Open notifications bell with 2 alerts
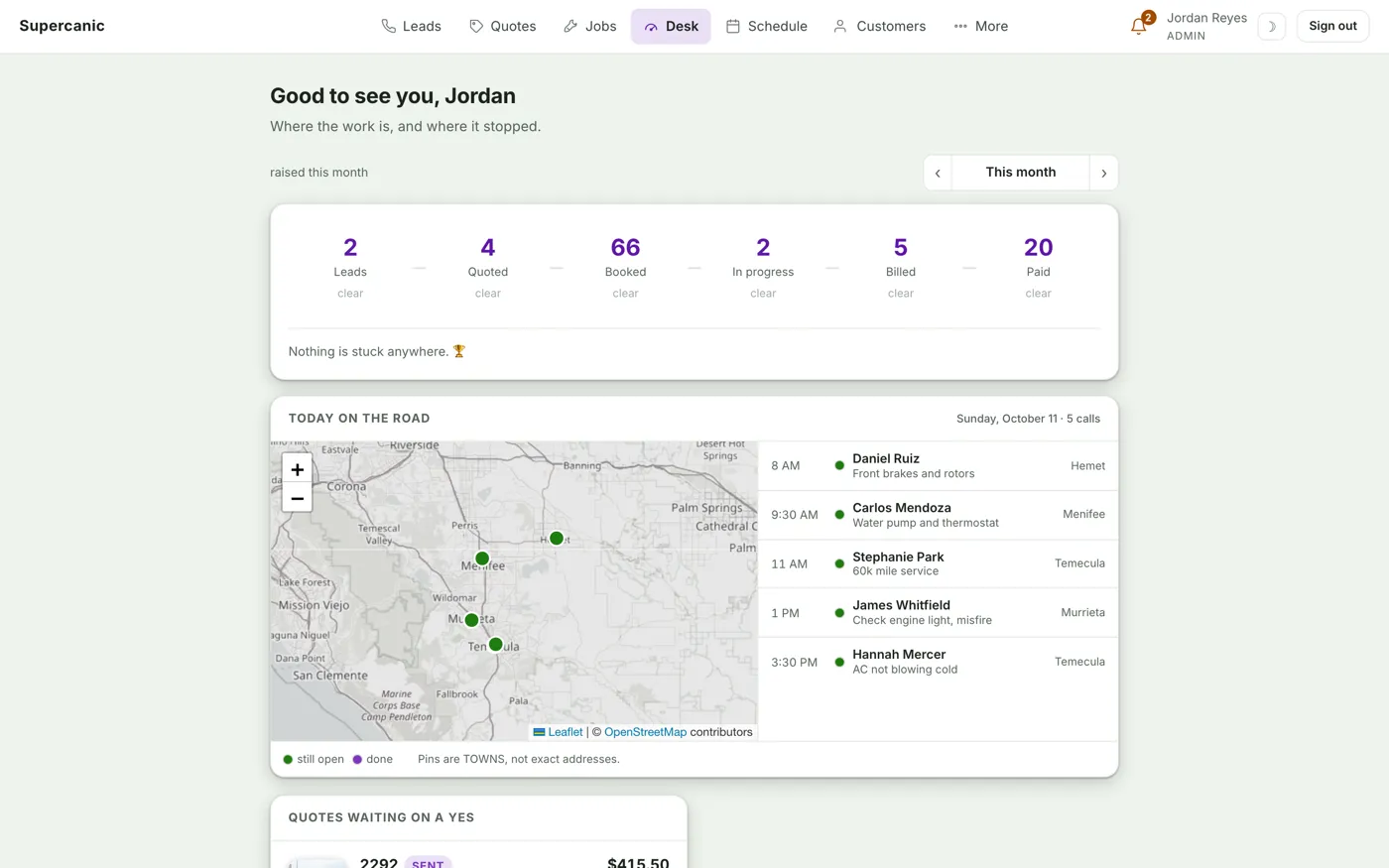 tap(1139, 26)
